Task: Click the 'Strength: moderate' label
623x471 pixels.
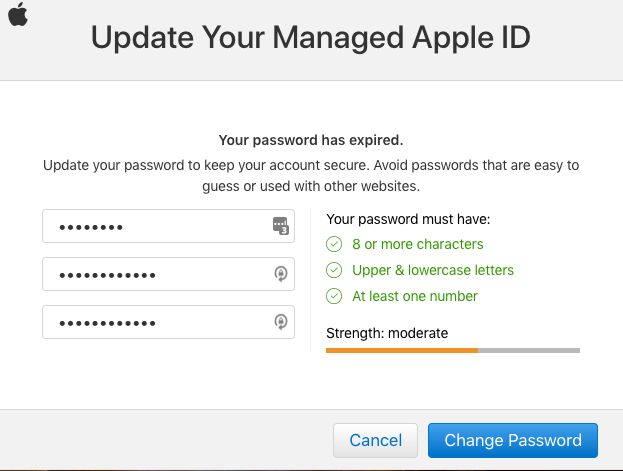Action: [387, 333]
